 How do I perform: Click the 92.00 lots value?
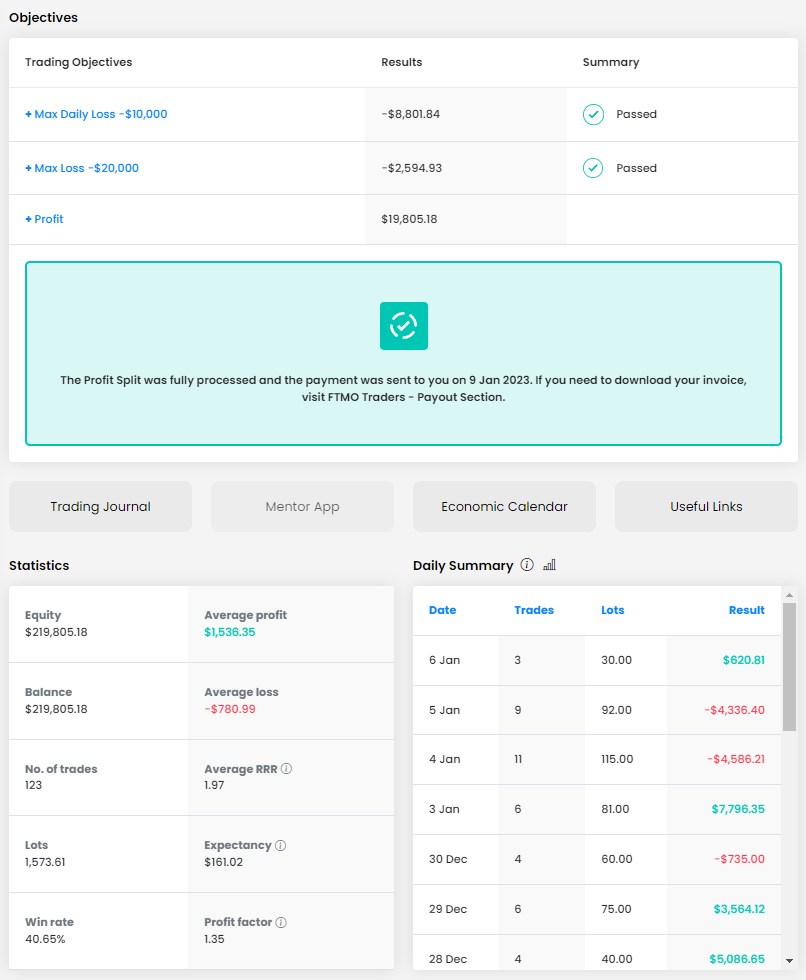point(617,710)
